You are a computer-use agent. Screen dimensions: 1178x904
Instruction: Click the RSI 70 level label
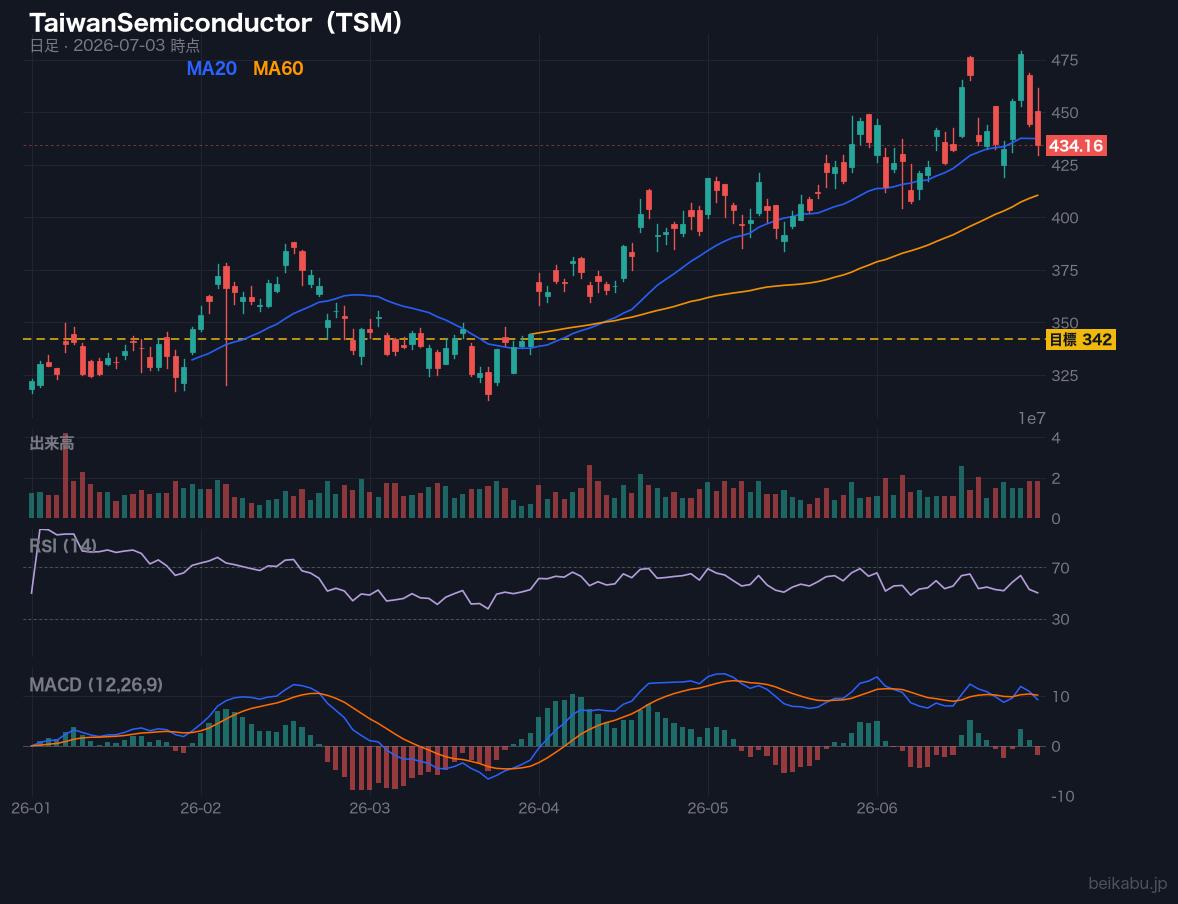pyautogui.click(x=1060, y=568)
